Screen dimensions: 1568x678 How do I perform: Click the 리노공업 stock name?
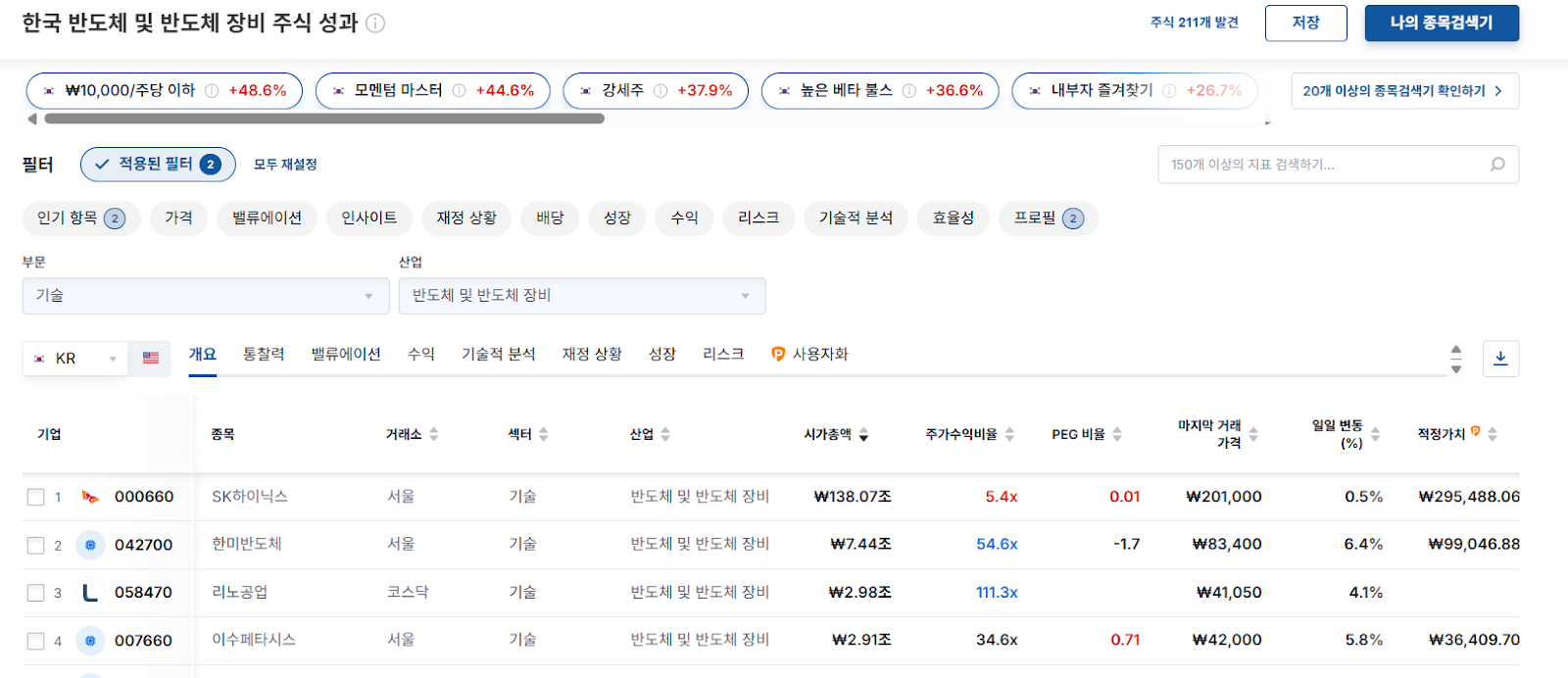[240, 593]
